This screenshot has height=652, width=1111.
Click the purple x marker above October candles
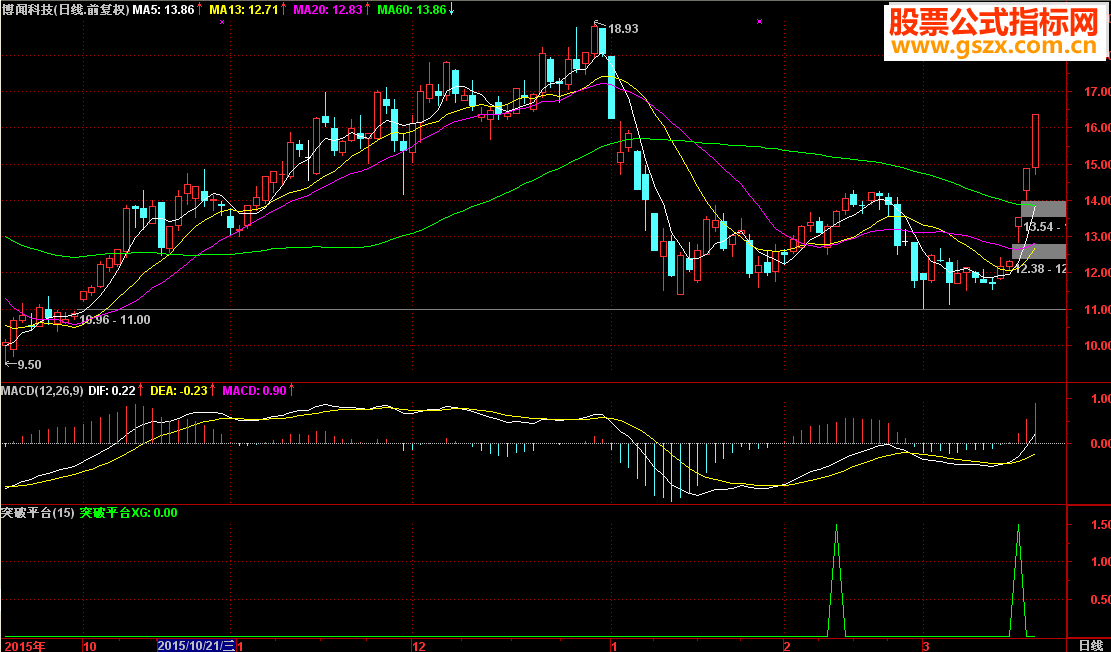(x=222, y=23)
